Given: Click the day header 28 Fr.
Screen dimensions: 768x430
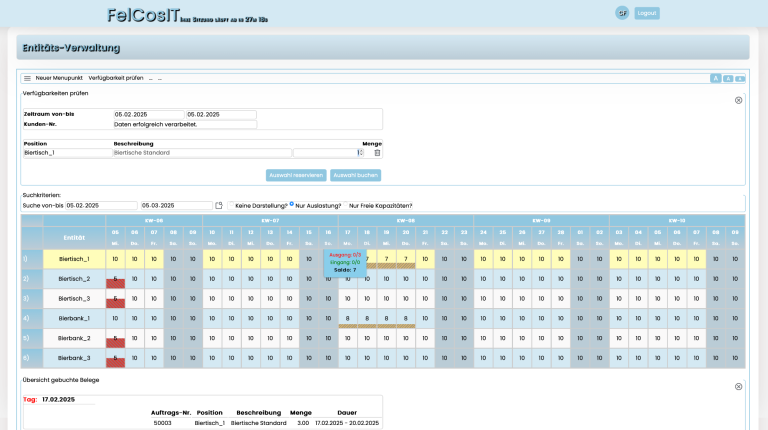Looking at the screenshot, I should tap(561, 238).
